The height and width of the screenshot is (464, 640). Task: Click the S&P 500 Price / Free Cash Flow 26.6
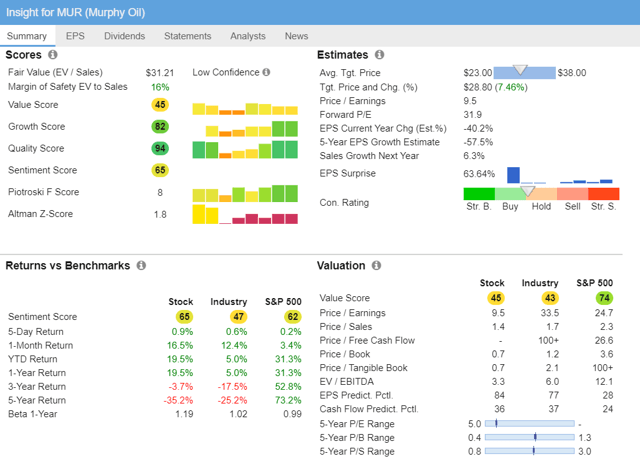[x=604, y=340]
